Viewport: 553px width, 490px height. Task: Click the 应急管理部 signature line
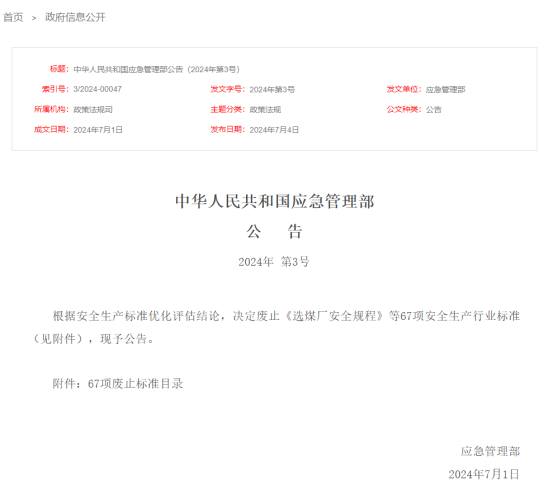point(490,451)
